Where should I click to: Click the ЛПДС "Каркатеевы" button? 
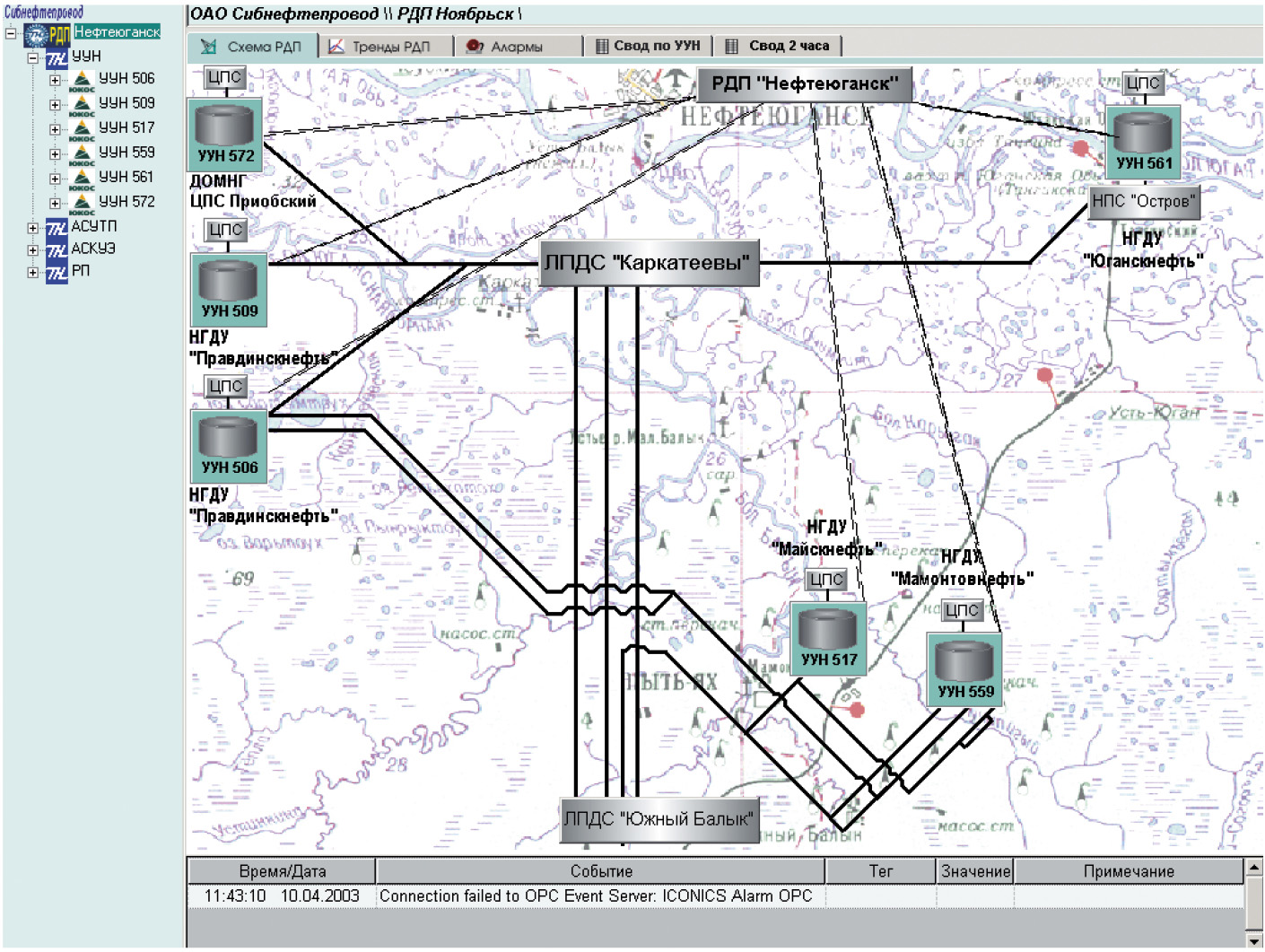649,263
